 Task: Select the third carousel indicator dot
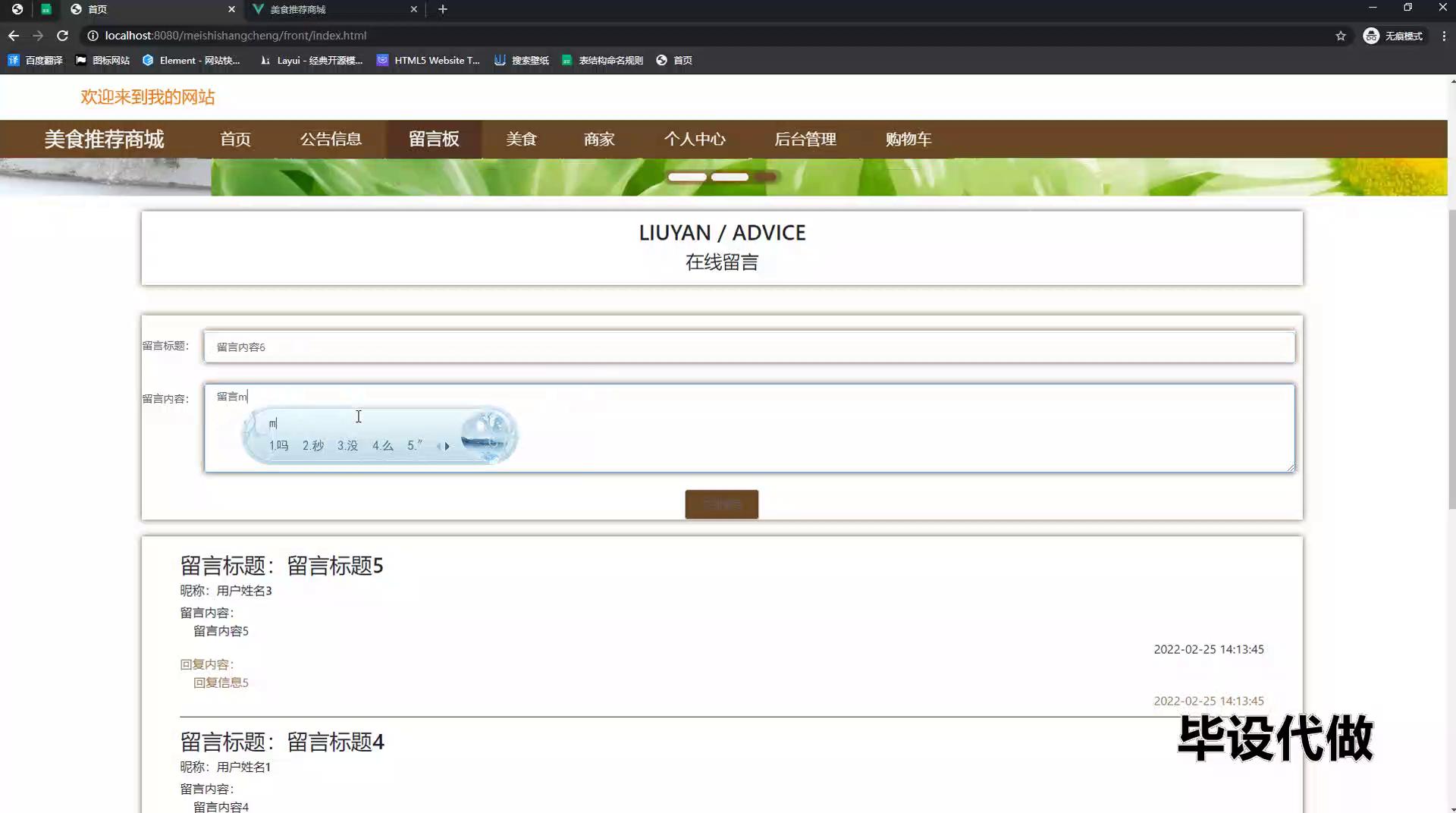(x=766, y=177)
